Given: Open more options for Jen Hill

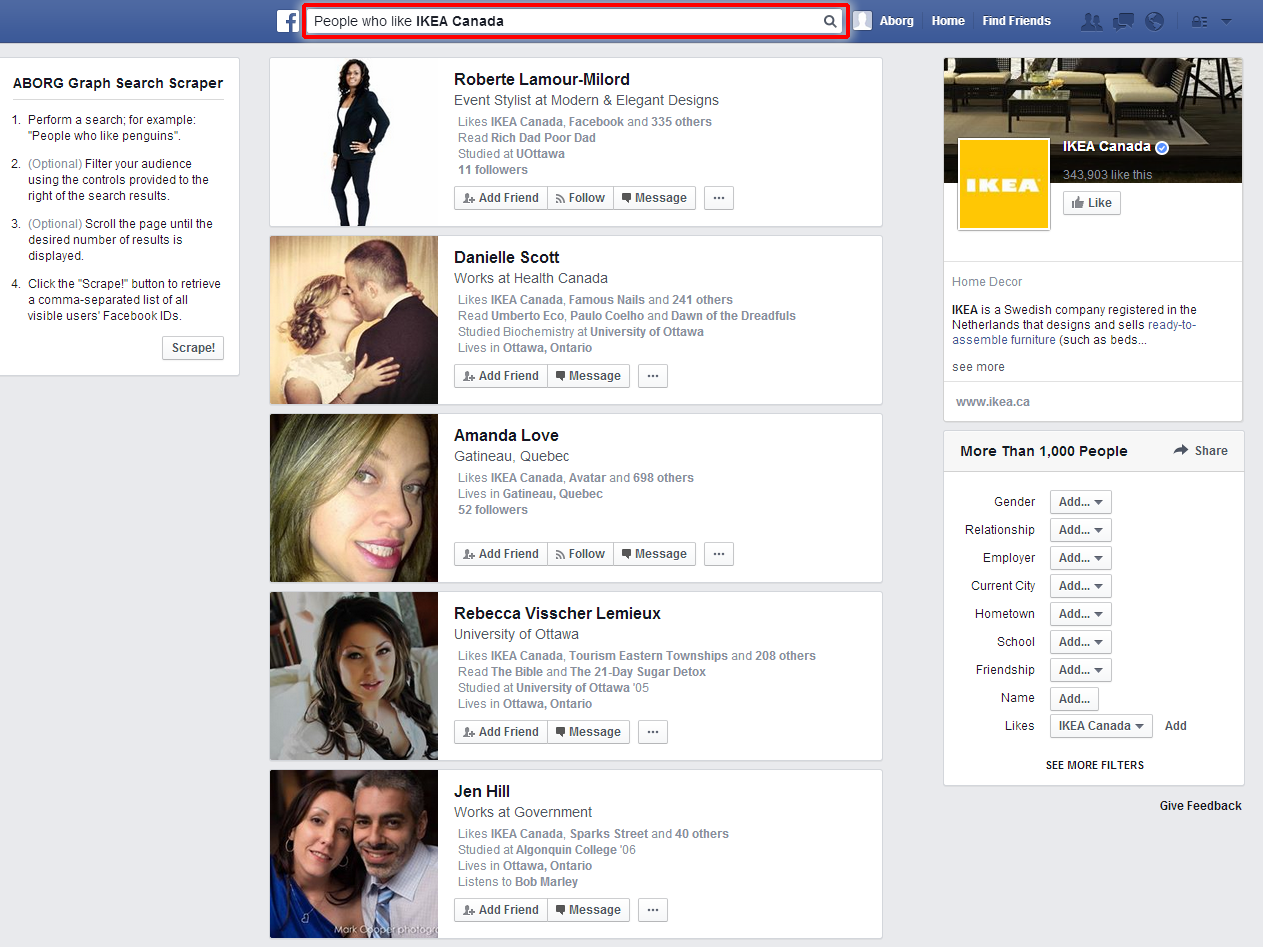Looking at the screenshot, I should (x=653, y=910).
